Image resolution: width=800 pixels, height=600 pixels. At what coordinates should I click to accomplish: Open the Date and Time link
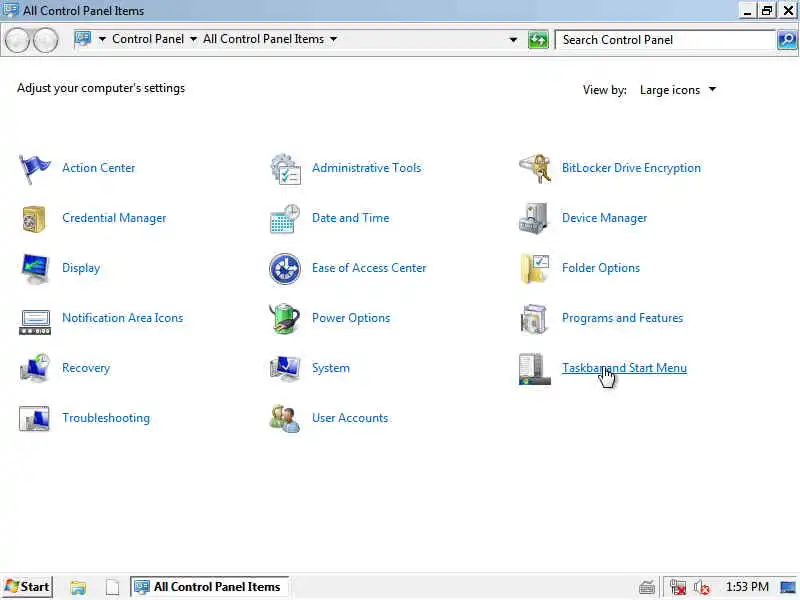coord(351,218)
